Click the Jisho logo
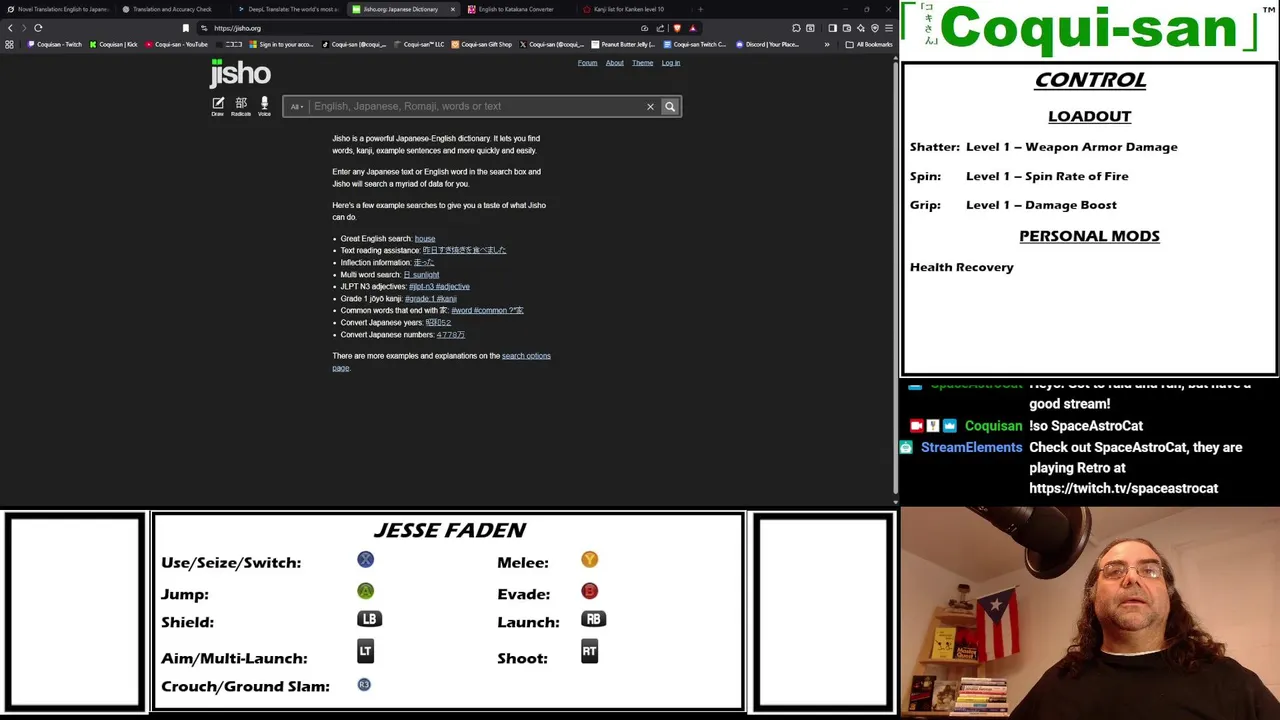 [x=240, y=73]
